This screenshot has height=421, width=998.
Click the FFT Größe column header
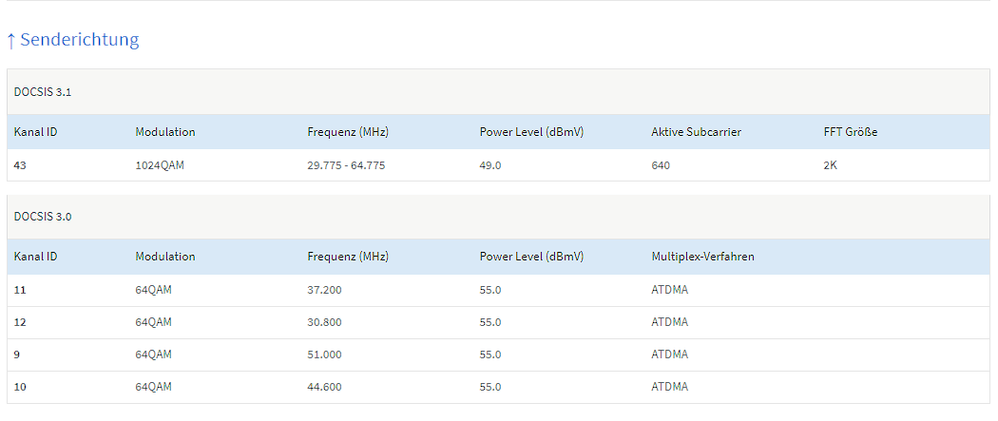(850, 132)
